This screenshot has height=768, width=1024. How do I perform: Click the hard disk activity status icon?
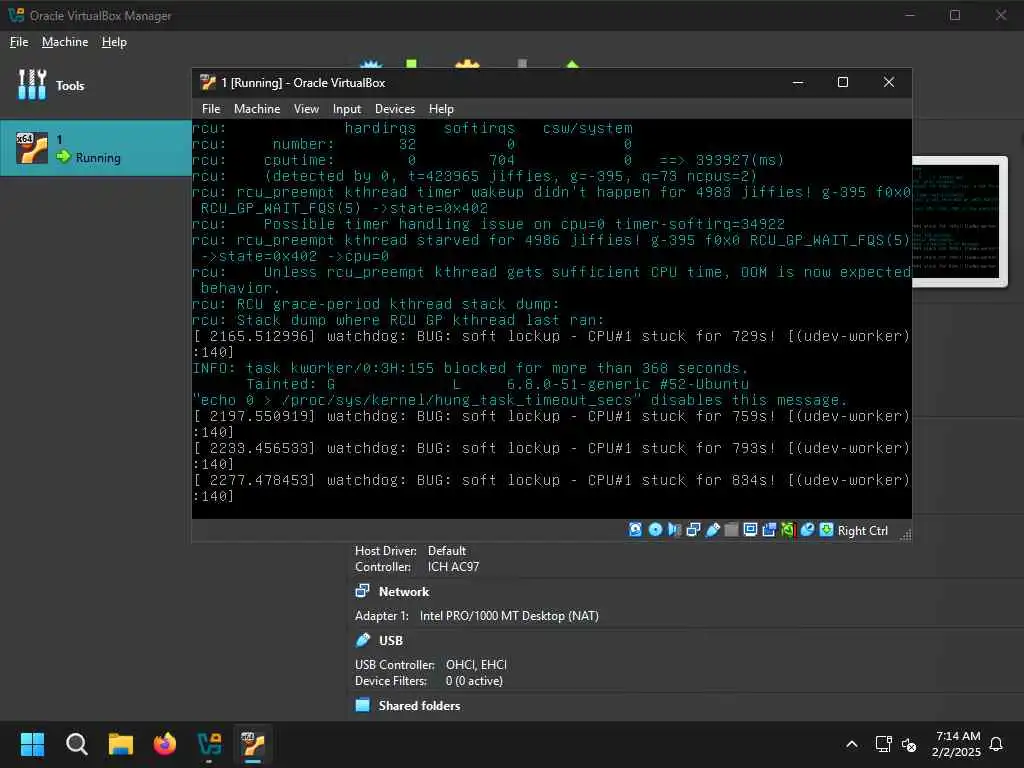pyautogui.click(x=635, y=530)
